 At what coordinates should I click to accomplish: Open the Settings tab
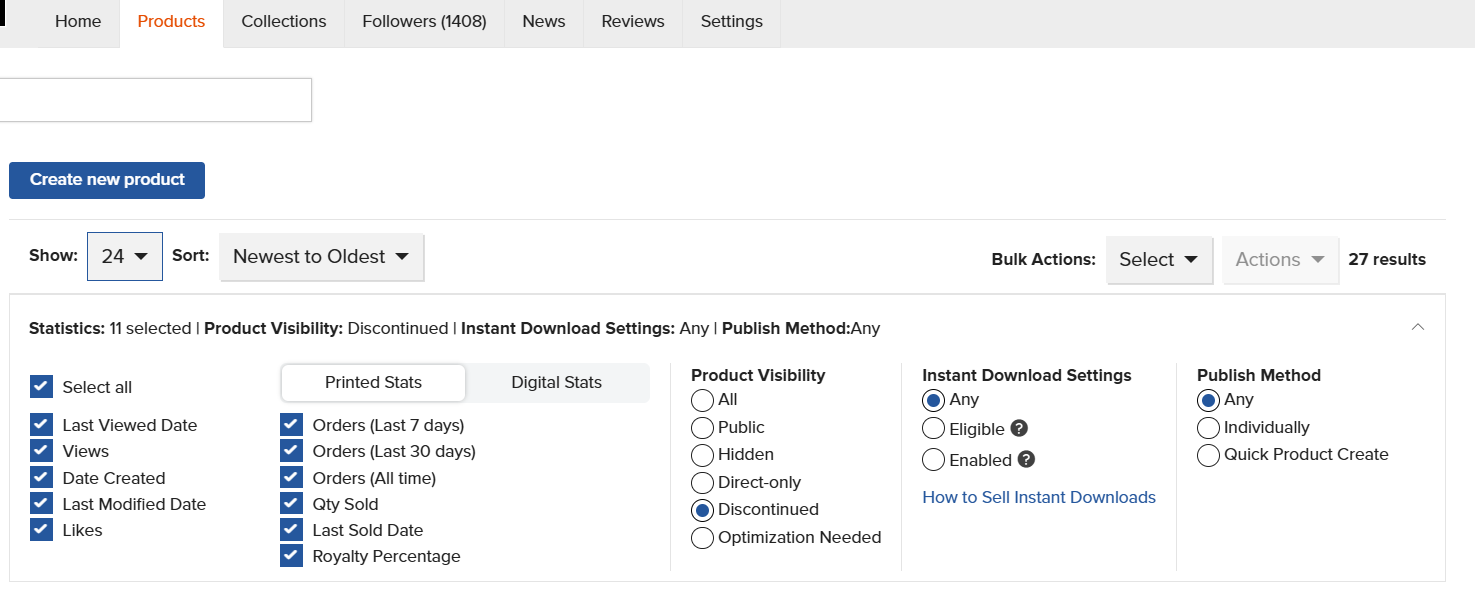pyautogui.click(x=732, y=22)
